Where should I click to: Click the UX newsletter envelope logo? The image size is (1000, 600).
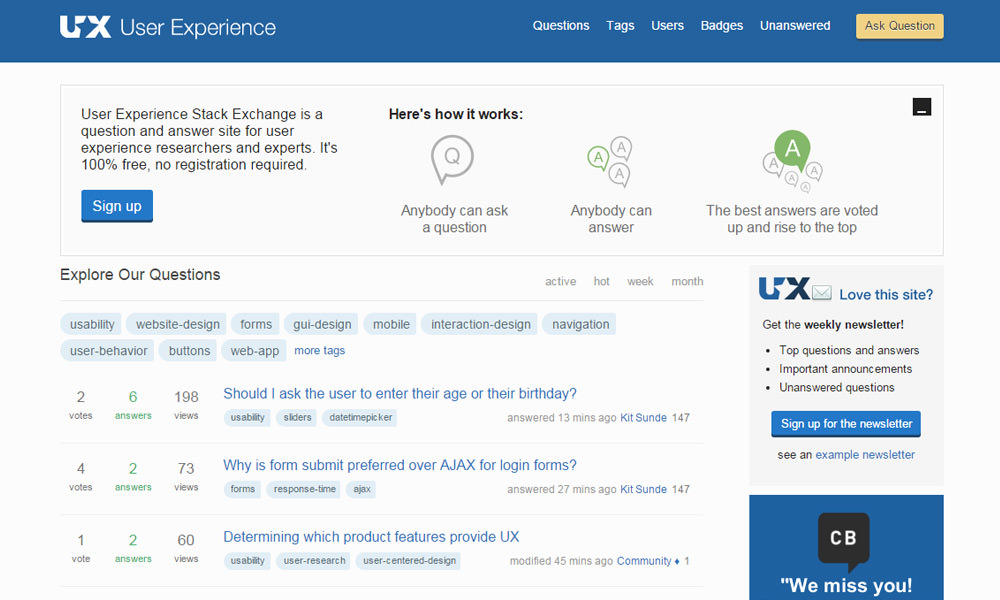tap(795, 289)
